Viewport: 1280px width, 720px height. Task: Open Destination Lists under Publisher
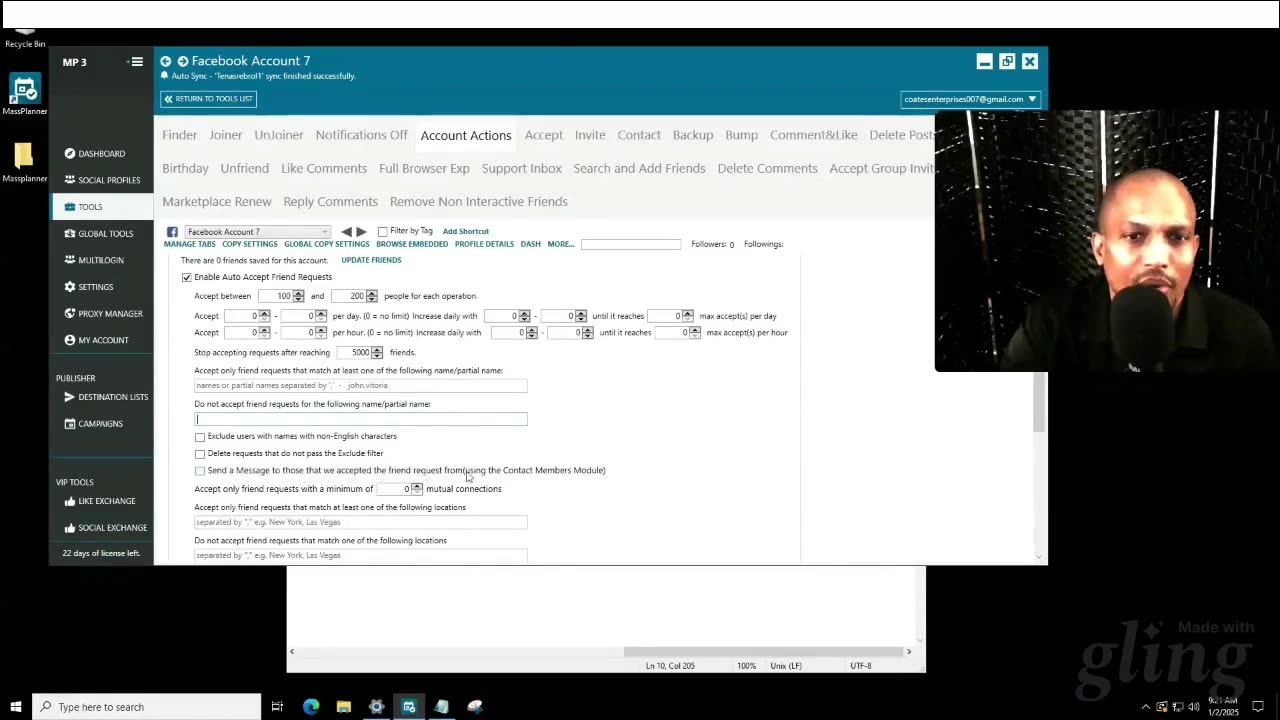[x=106, y=397]
